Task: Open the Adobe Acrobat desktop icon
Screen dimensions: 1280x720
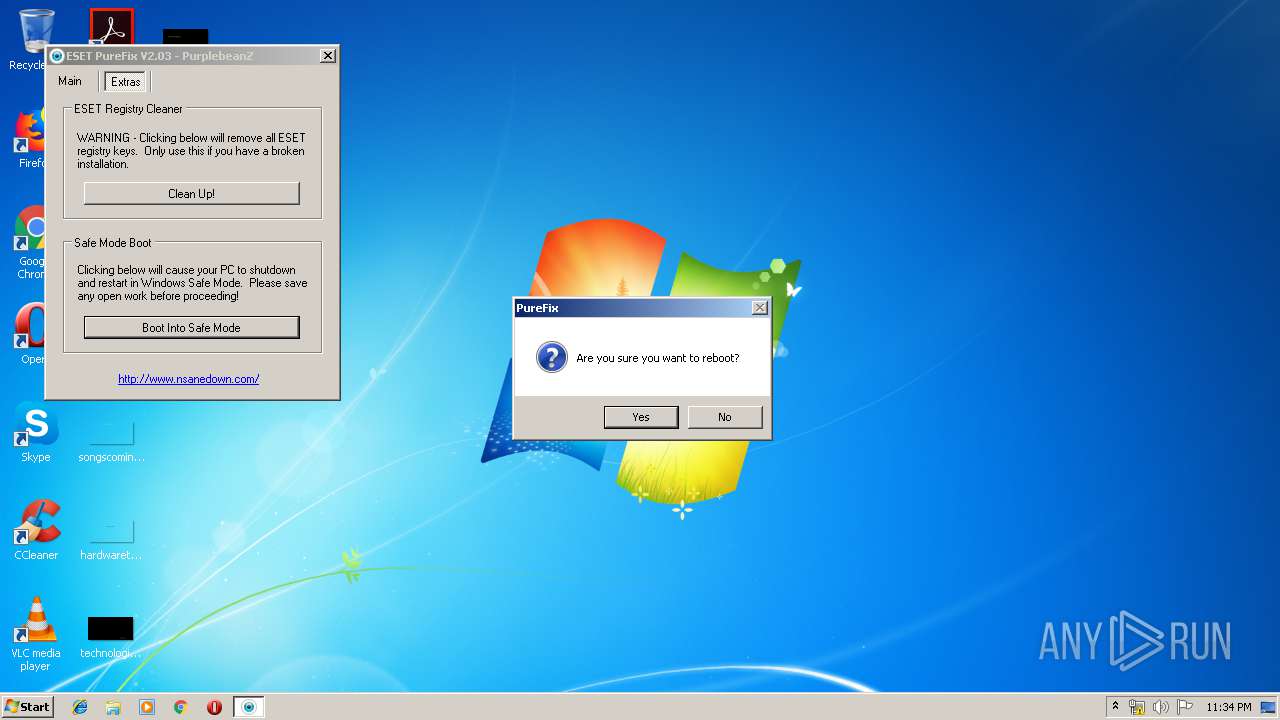Action: [x=111, y=27]
